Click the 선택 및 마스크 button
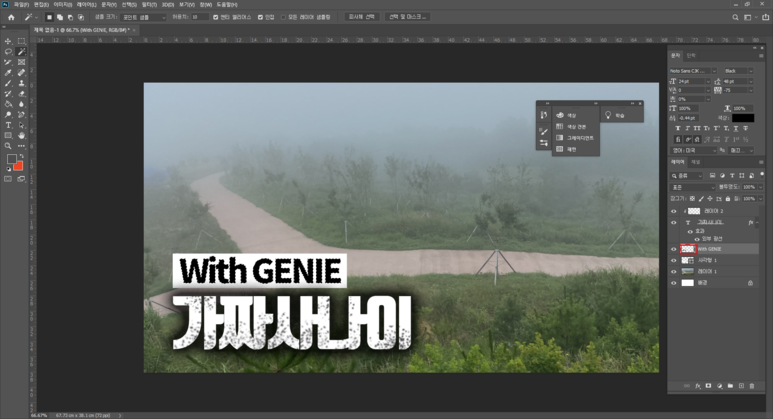The image size is (773, 419). tap(408, 17)
